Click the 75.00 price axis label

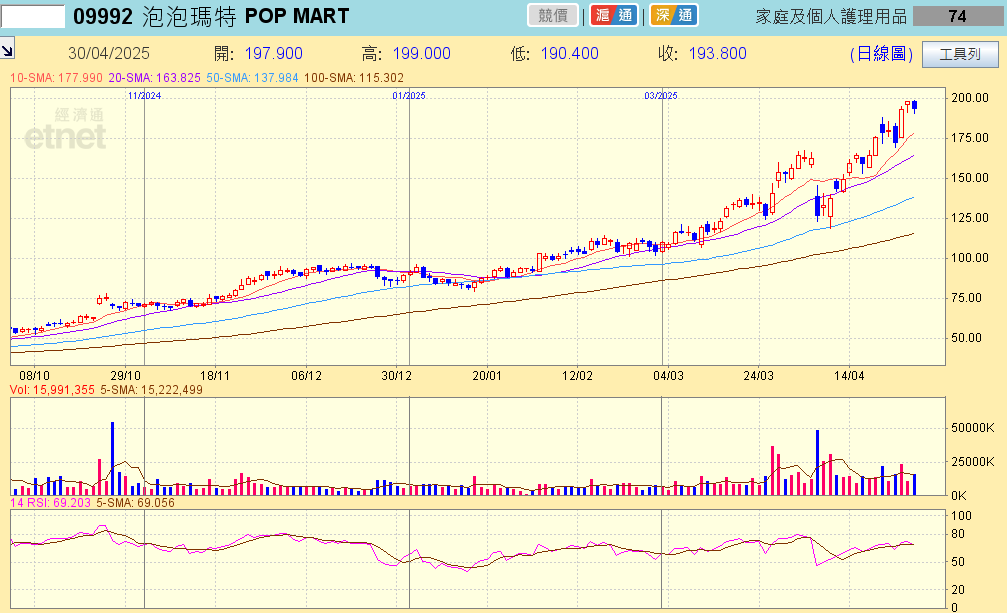(967, 298)
